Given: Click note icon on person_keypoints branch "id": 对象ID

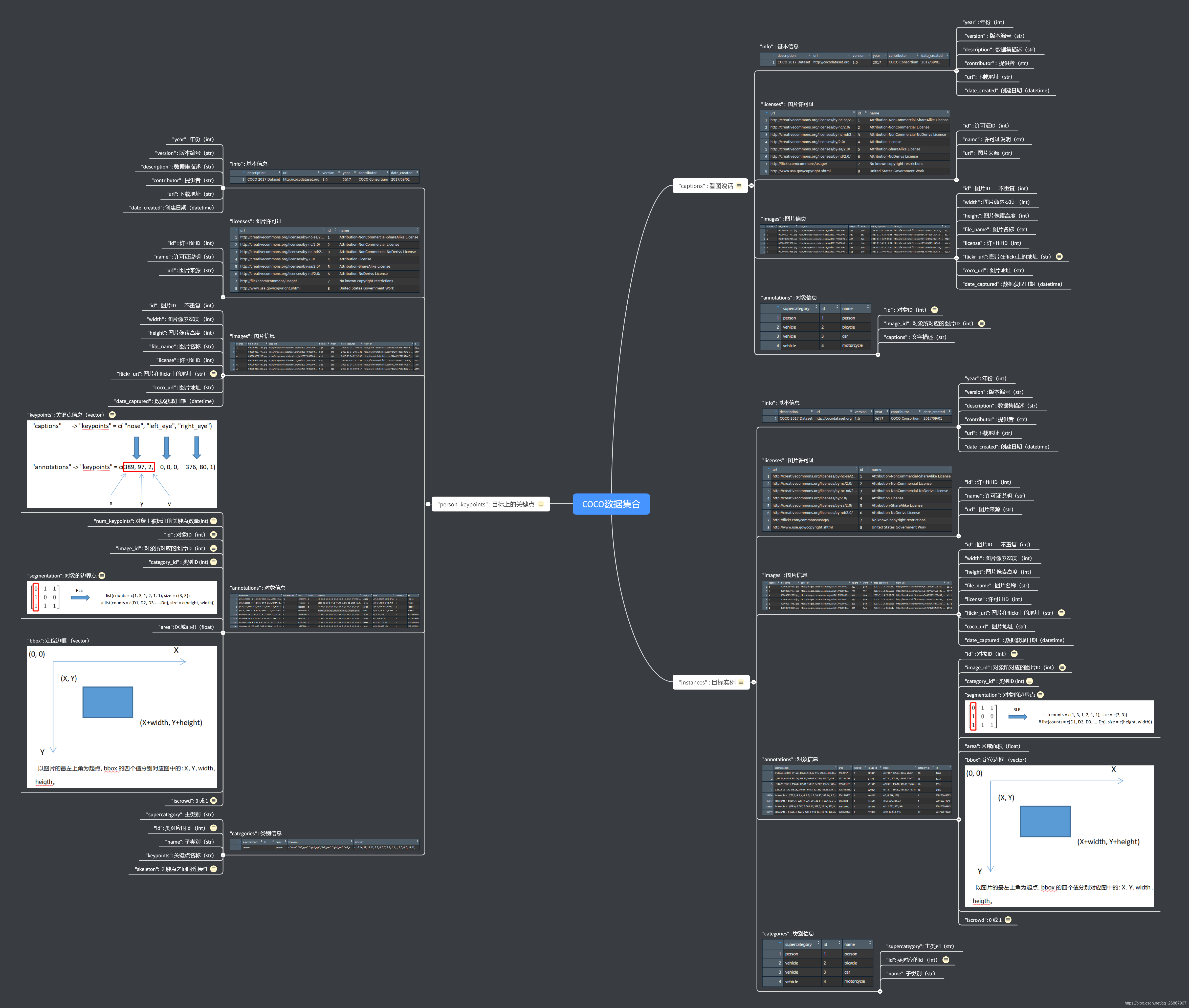Looking at the screenshot, I should [x=214, y=535].
